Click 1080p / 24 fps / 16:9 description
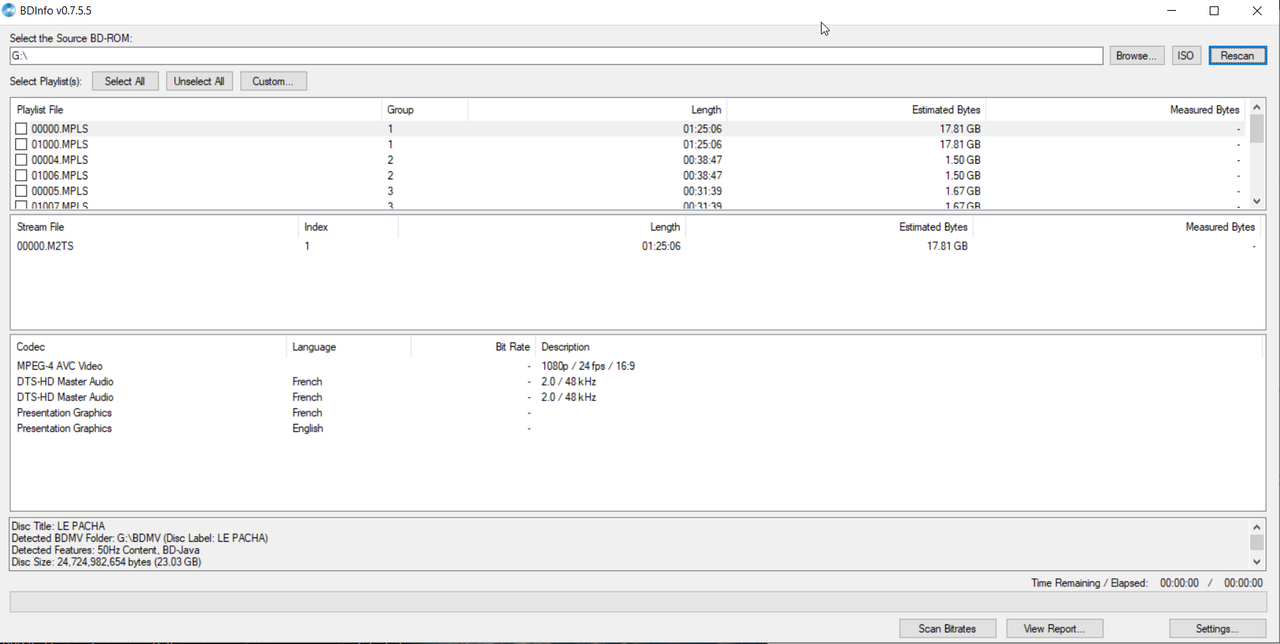This screenshot has width=1280, height=644. (588, 366)
